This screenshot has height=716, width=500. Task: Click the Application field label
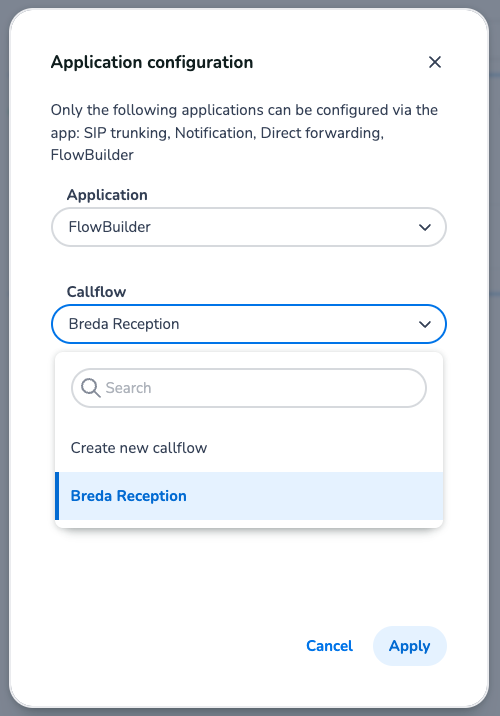107,195
